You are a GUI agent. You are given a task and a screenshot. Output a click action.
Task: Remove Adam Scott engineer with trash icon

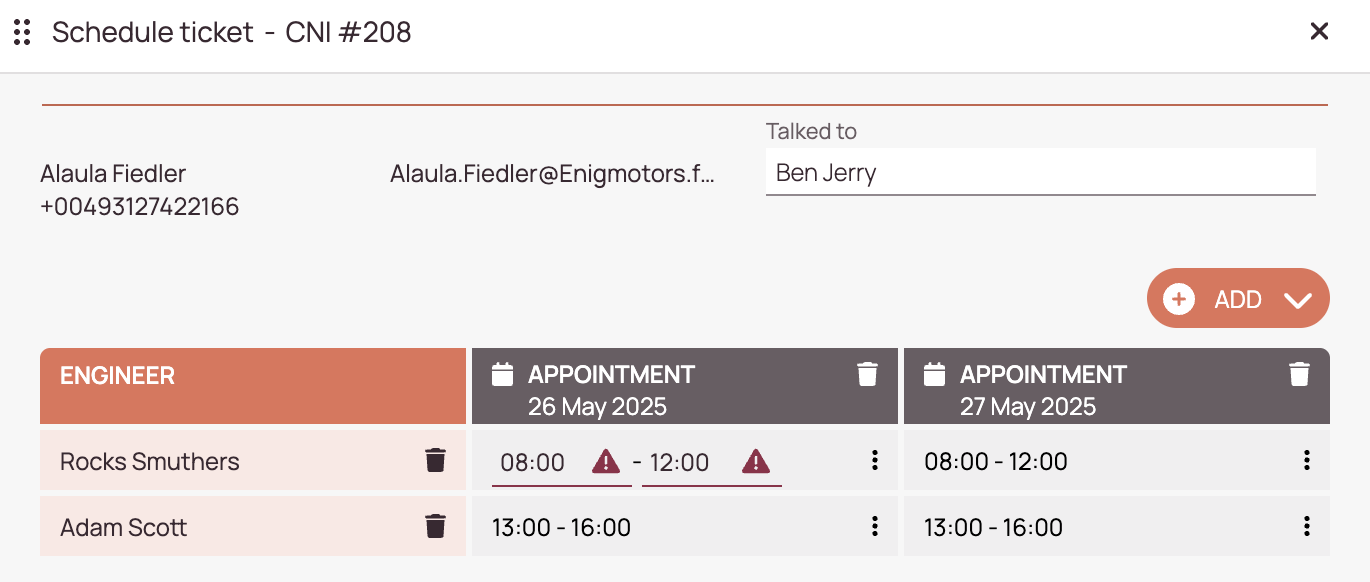pos(435,527)
